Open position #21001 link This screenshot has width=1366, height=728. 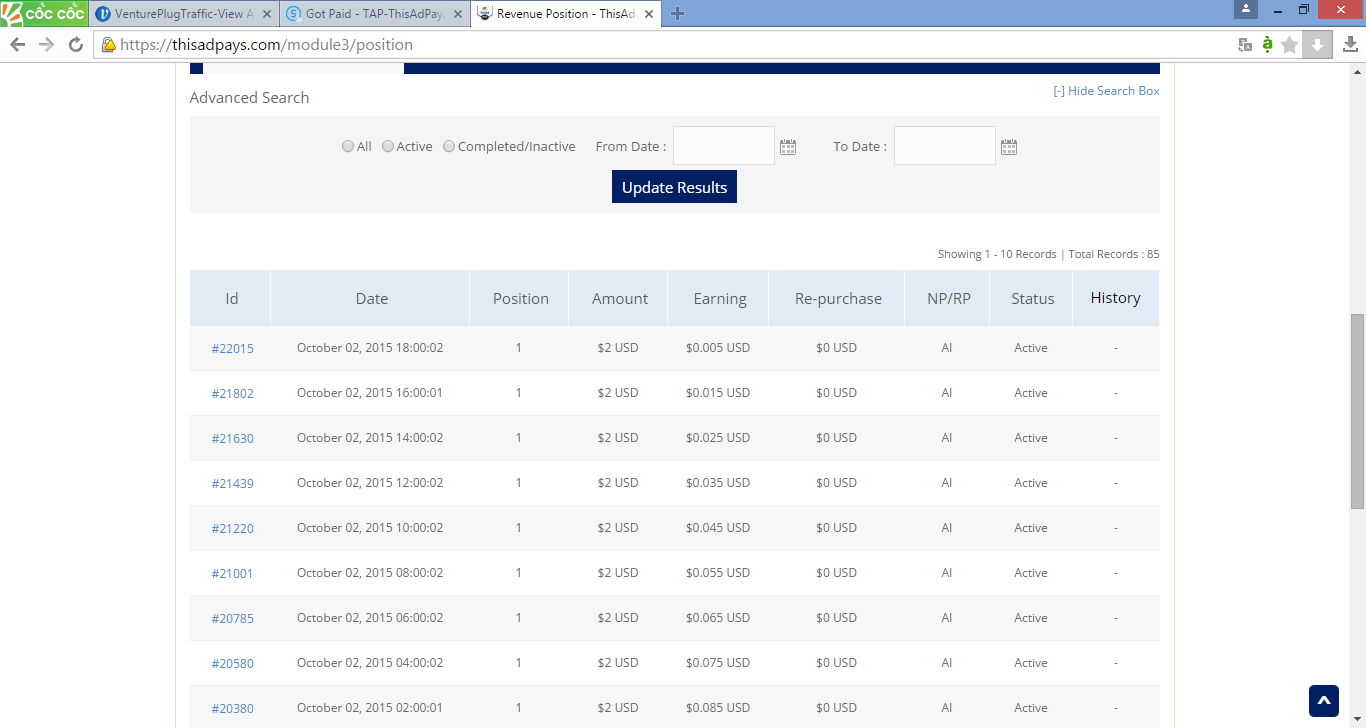(233, 574)
